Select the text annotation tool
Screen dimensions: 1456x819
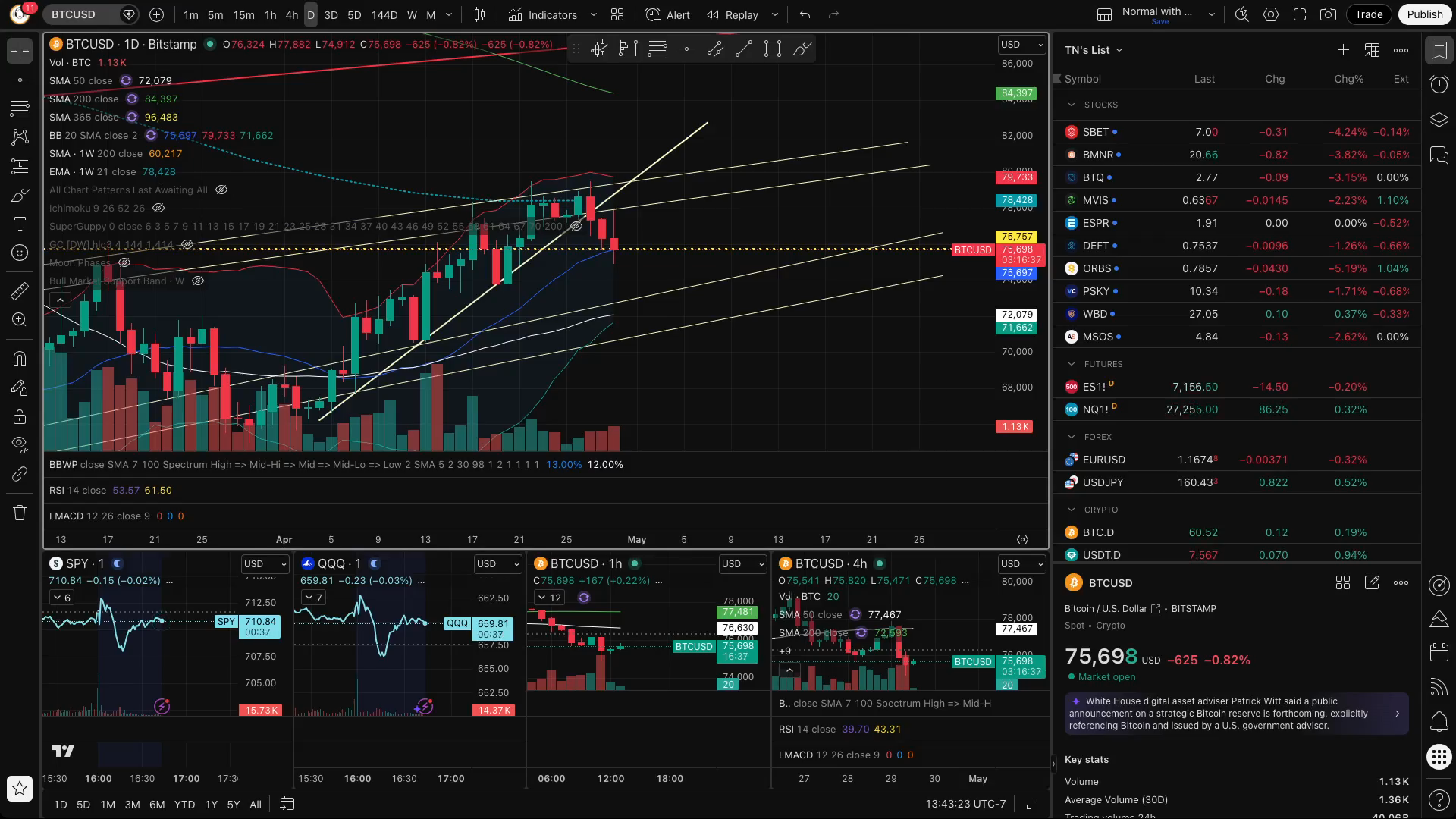click(x=20, y=224)
